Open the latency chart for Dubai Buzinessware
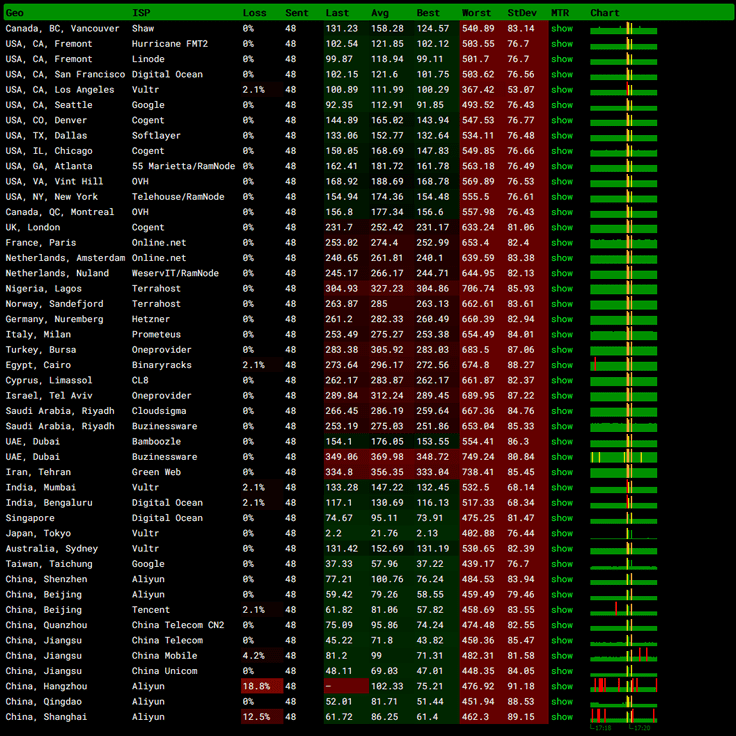This screenshot has width=736, height=736. click(623, 457)
